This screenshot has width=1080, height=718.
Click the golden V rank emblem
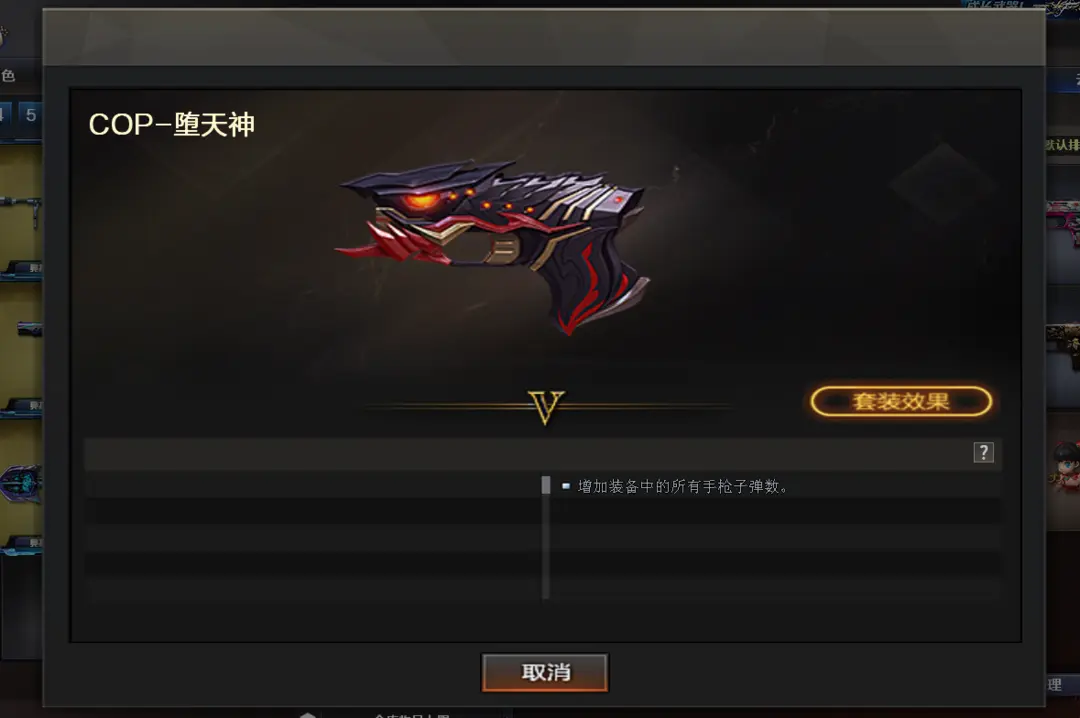(546, 407)
